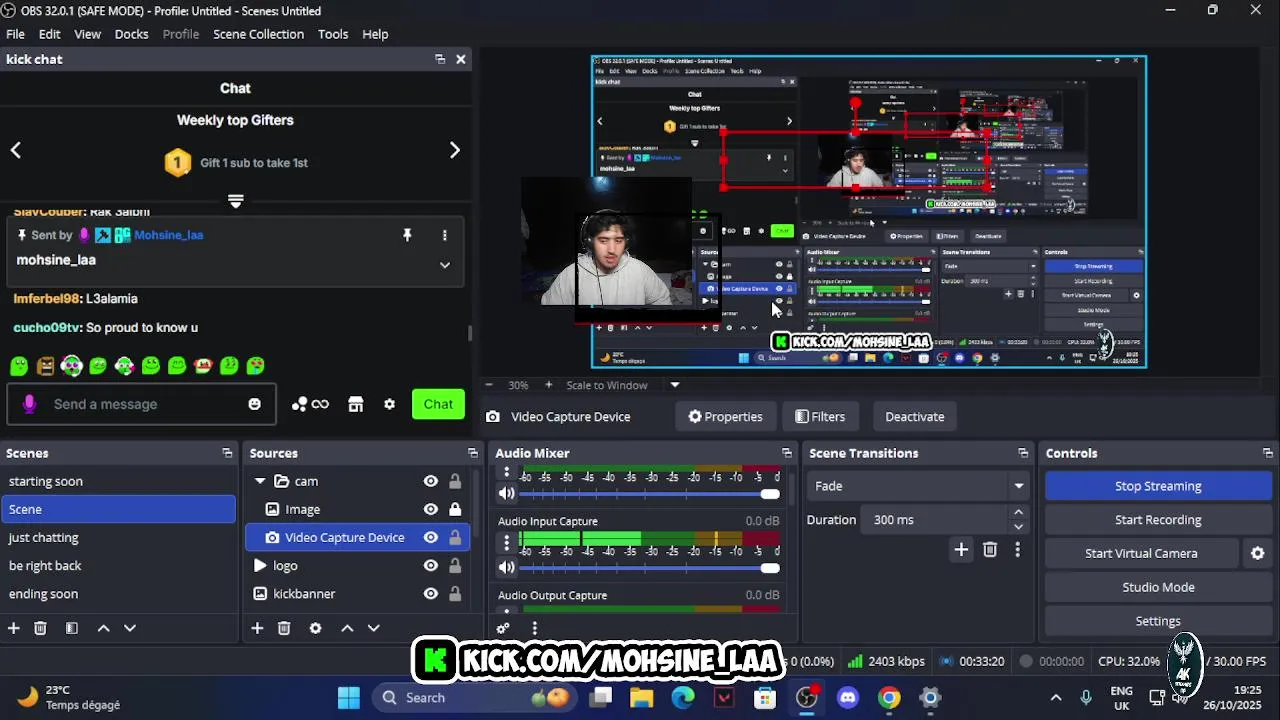Open the Edit menu
The height and width of the screenshot is (720, 1280).
point(50,34)
